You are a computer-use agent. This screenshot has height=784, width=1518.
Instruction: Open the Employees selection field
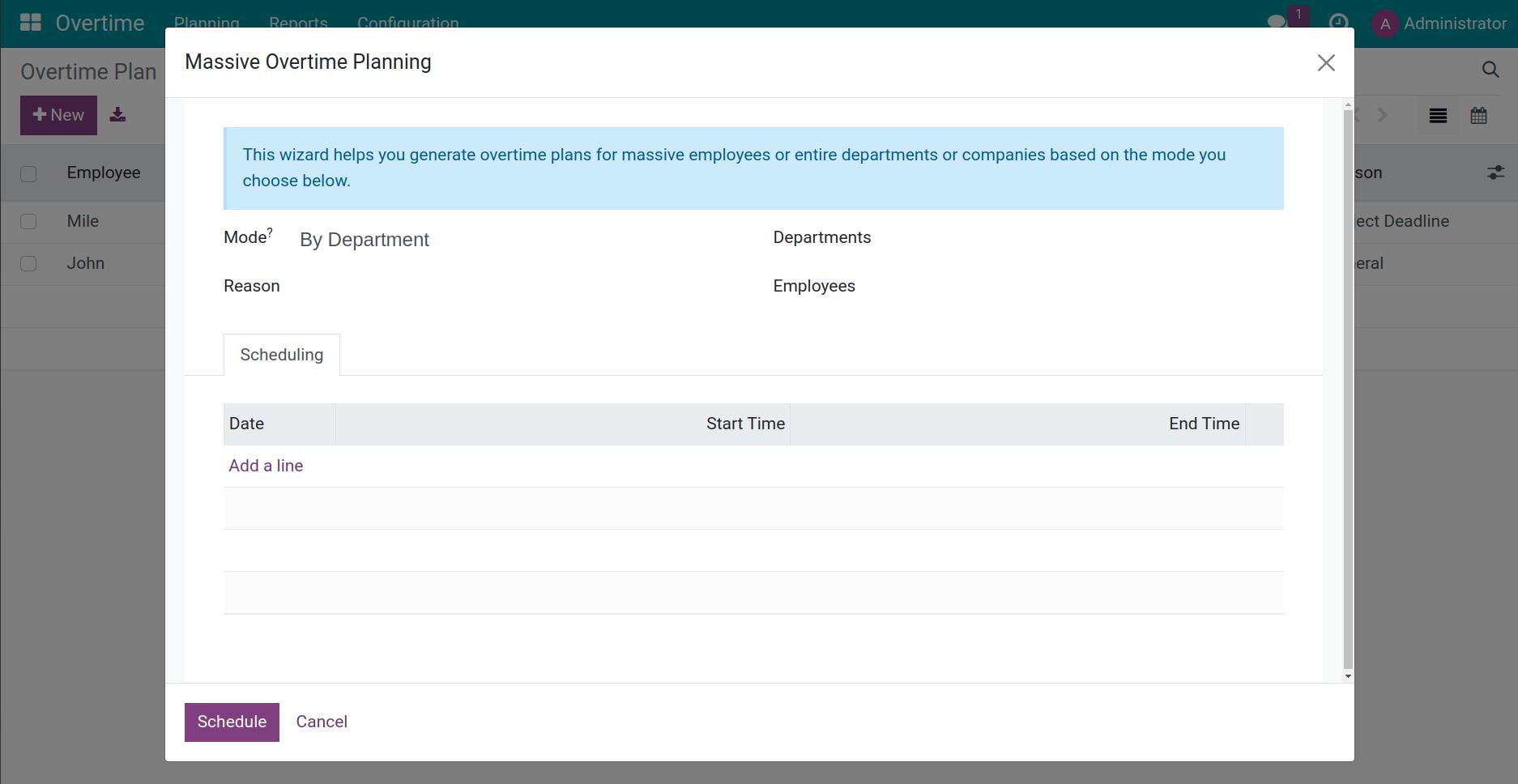[1083, 287]
